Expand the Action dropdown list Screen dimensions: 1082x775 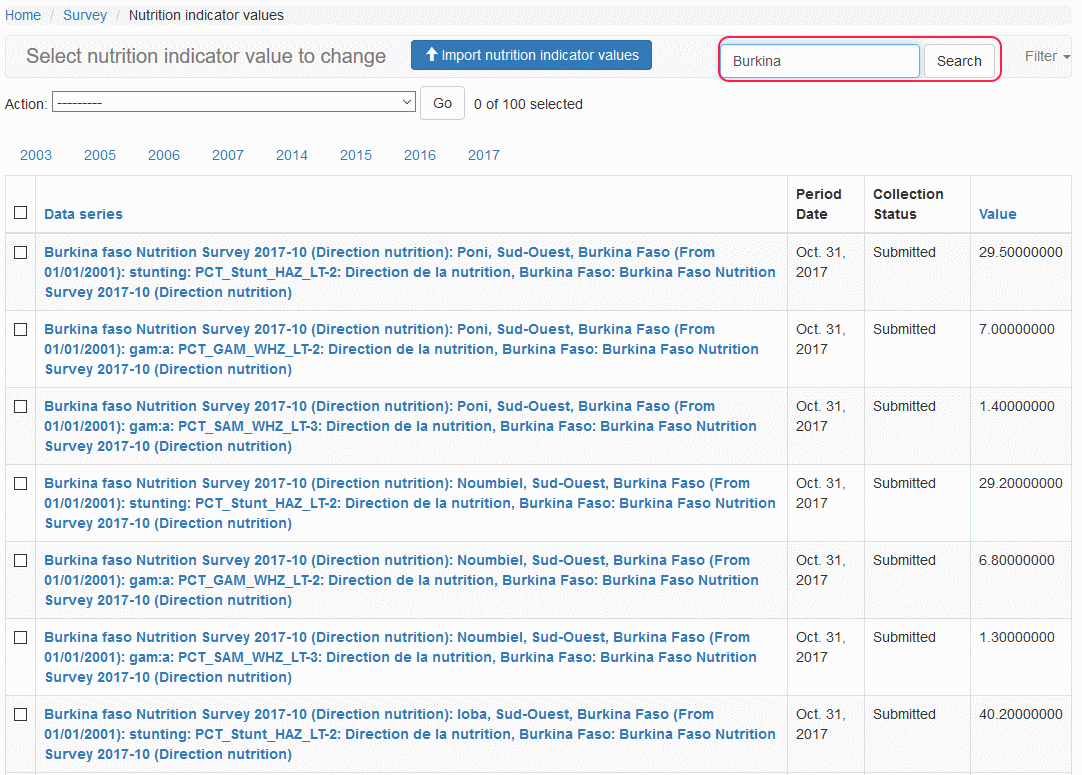point(234,103)
